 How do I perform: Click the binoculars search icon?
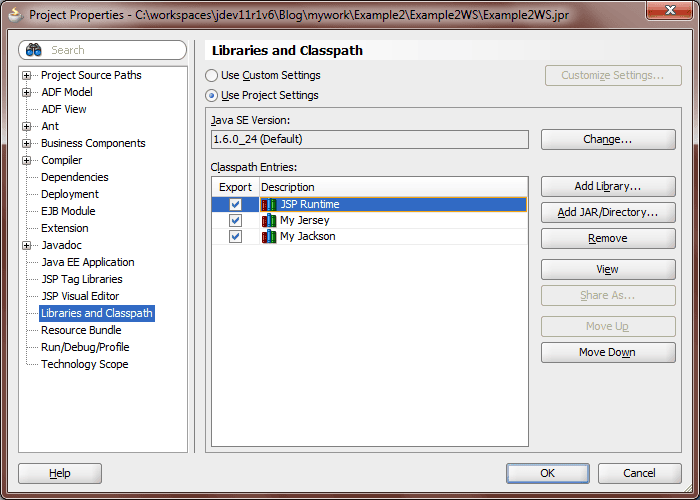coord(33,50)
